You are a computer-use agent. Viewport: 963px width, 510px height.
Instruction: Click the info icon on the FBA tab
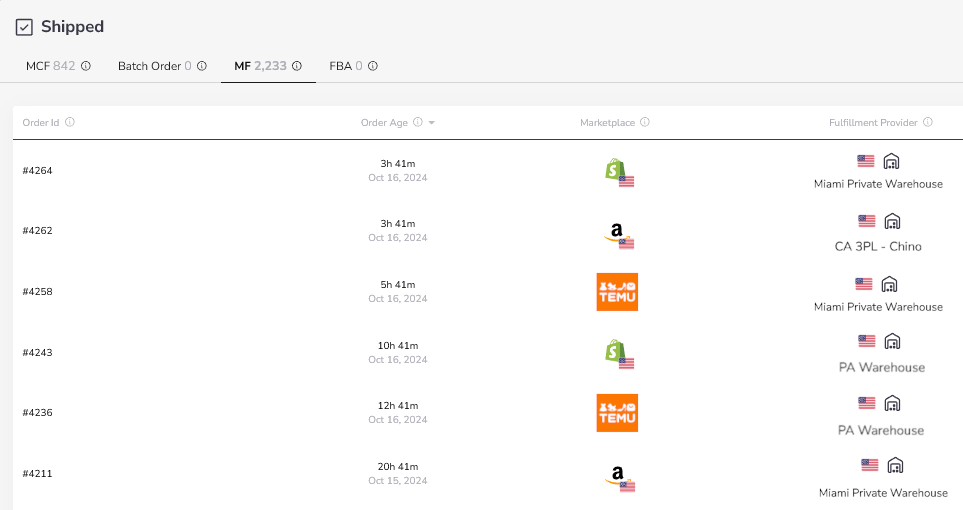[x=373, y=66]
